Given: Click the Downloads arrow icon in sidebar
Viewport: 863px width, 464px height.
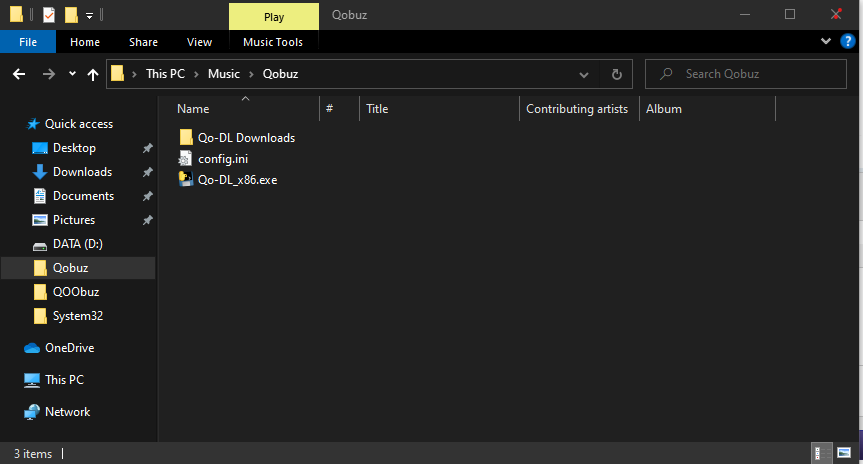Looking at the screenshot, I should pos(40,172).
